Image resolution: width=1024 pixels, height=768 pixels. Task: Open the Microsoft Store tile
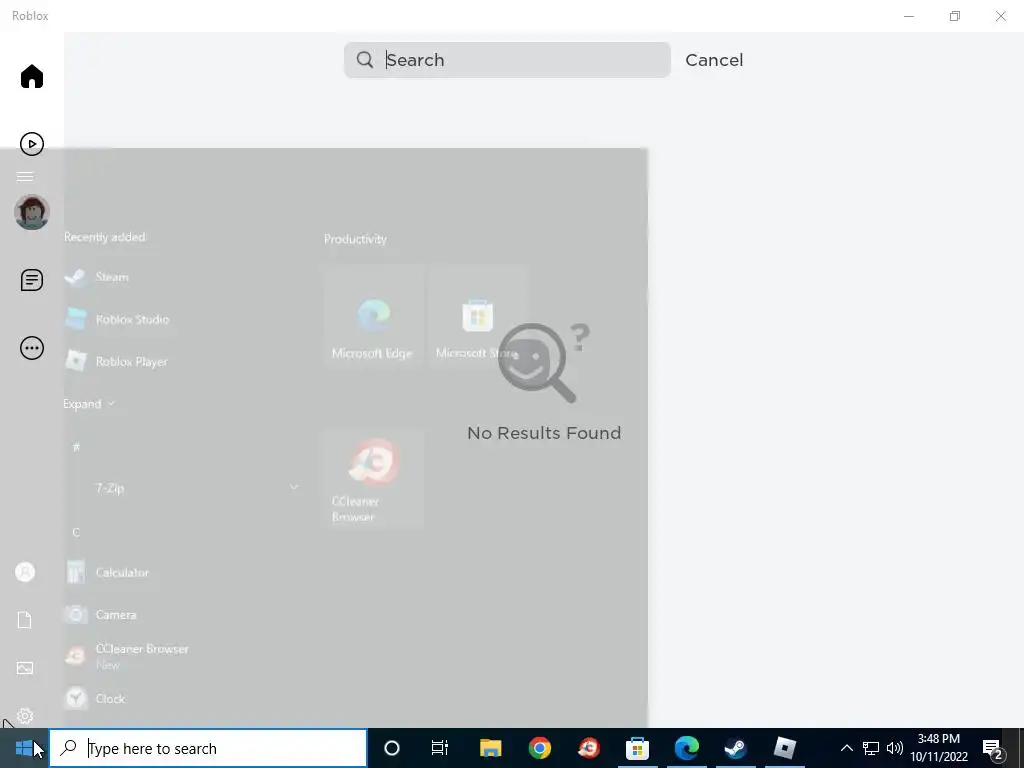pyautogui.click(x=478, y=316)
